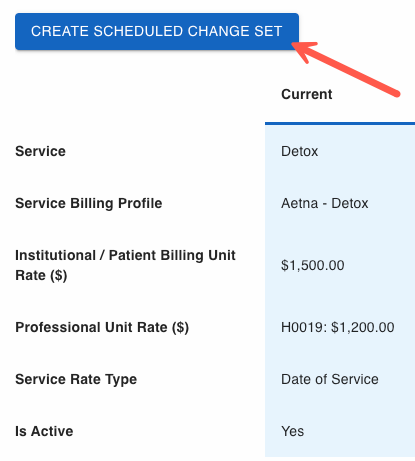Click the blue underline beneath Current
The width and height of the screenshot is (415, 461).
(x=340, y=124)
